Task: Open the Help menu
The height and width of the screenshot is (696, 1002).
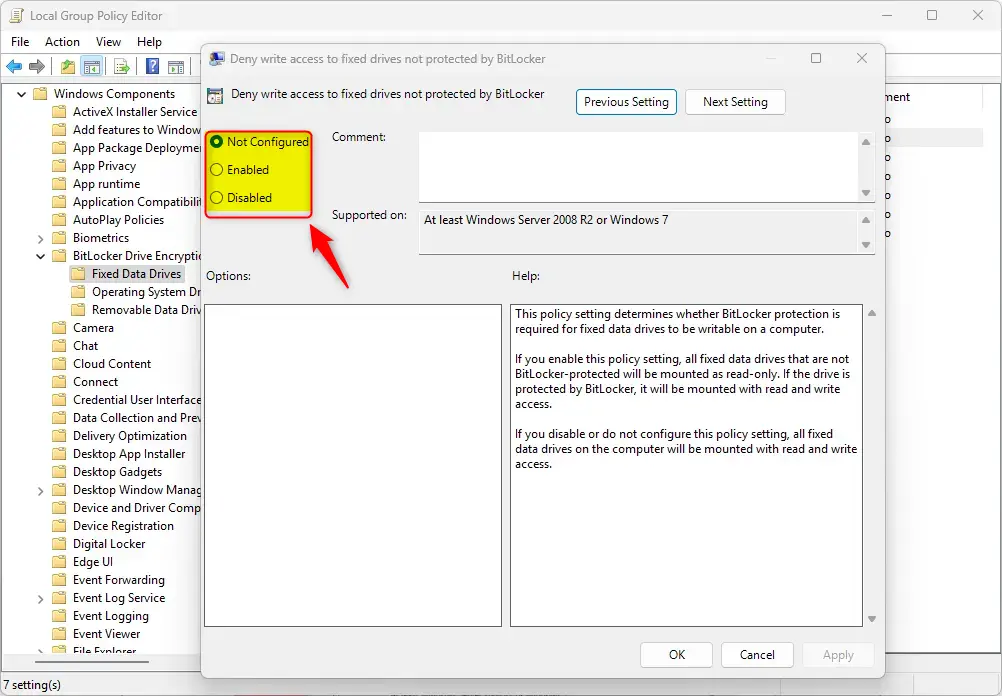Action: (x=149, y=42)
